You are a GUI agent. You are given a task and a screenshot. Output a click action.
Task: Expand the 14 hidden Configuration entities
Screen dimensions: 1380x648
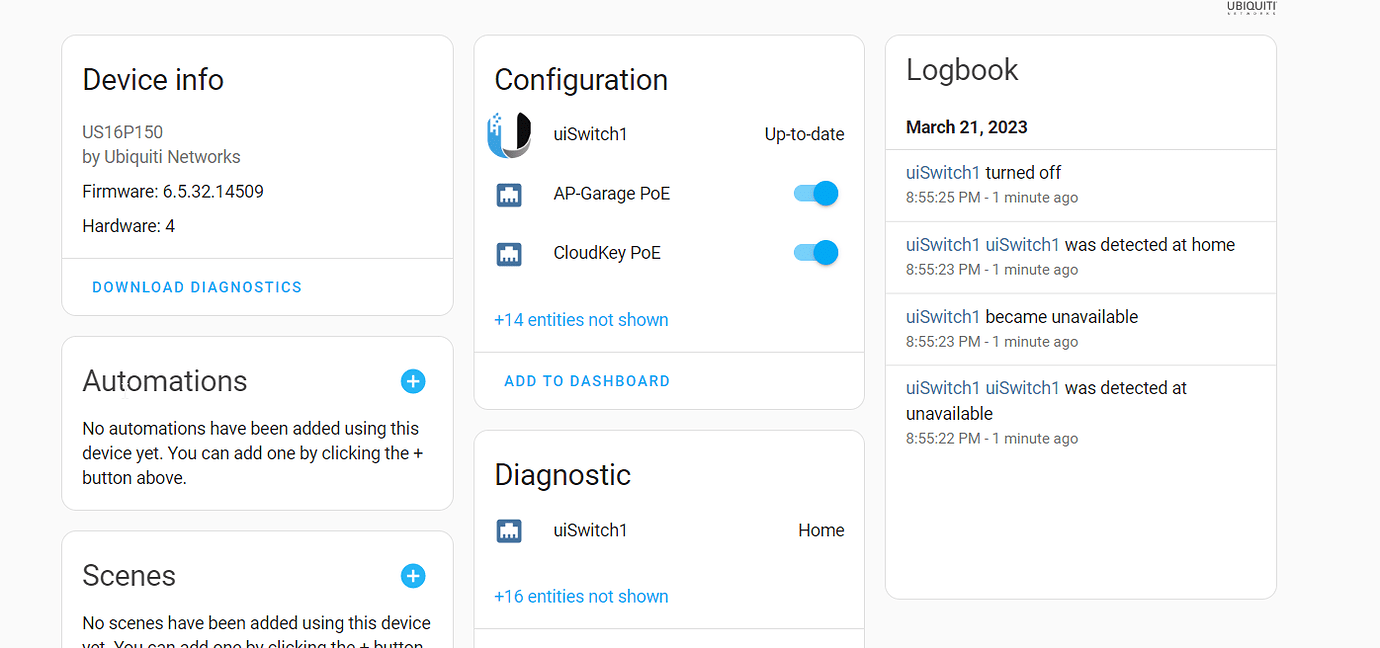[x=581, y=319]
